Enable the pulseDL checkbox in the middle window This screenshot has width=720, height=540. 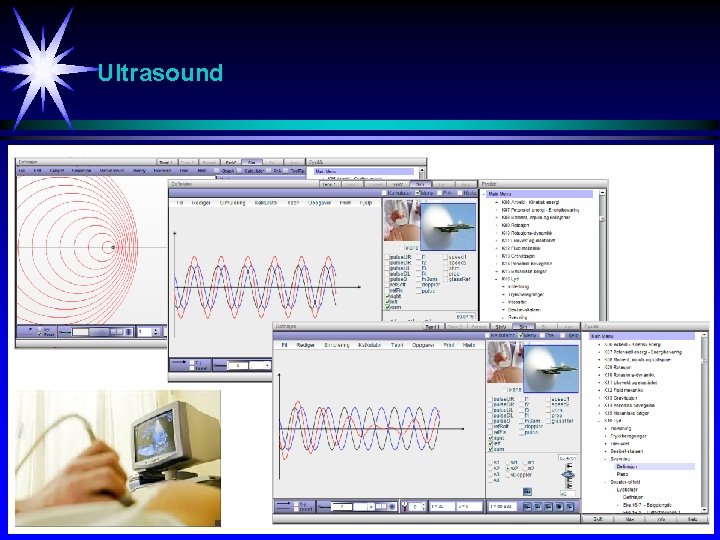(387, 274)
